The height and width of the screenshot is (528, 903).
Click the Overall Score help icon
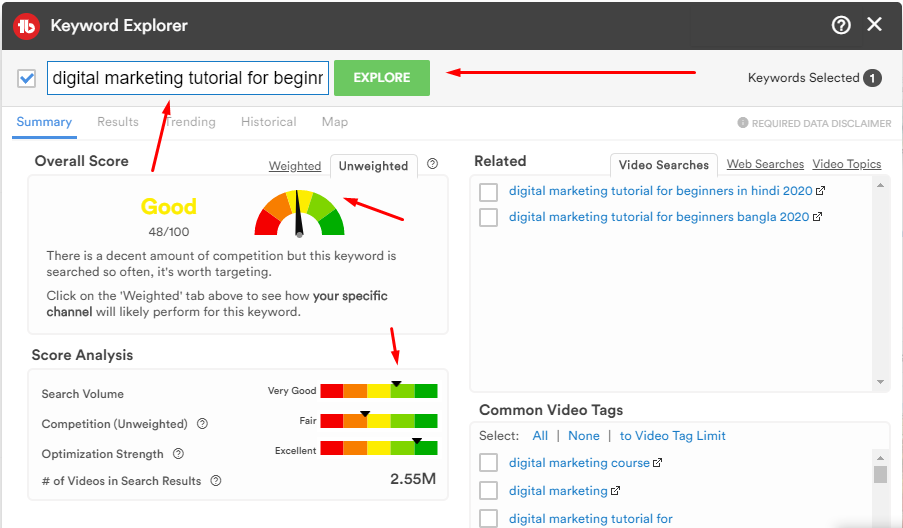click(x=432, y=164)
